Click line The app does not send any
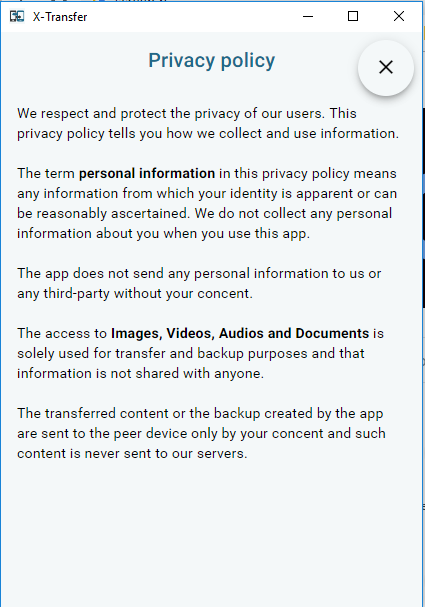The width and height of the screenshot is (425, 607). click(199, 274)
